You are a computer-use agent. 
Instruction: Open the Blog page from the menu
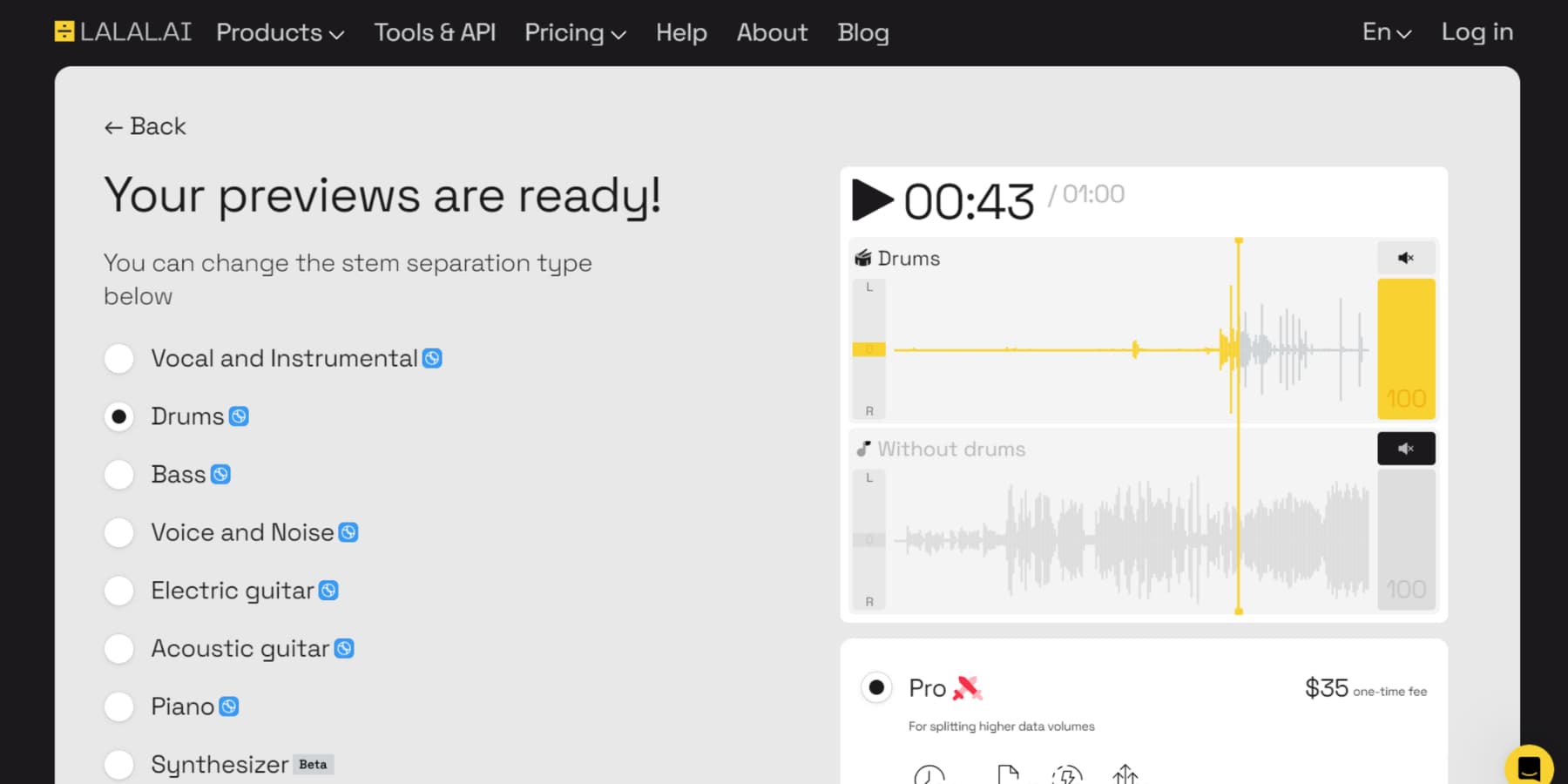coord(862,32)
